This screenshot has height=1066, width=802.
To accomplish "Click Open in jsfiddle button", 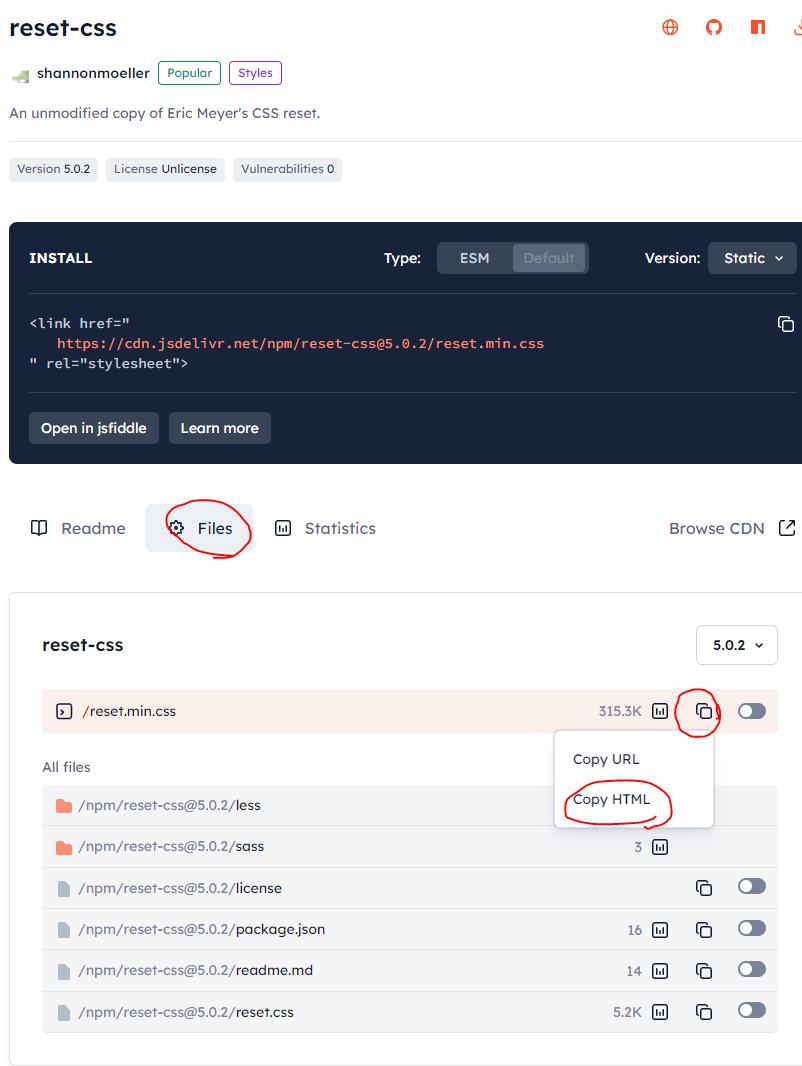I will 94,428.
